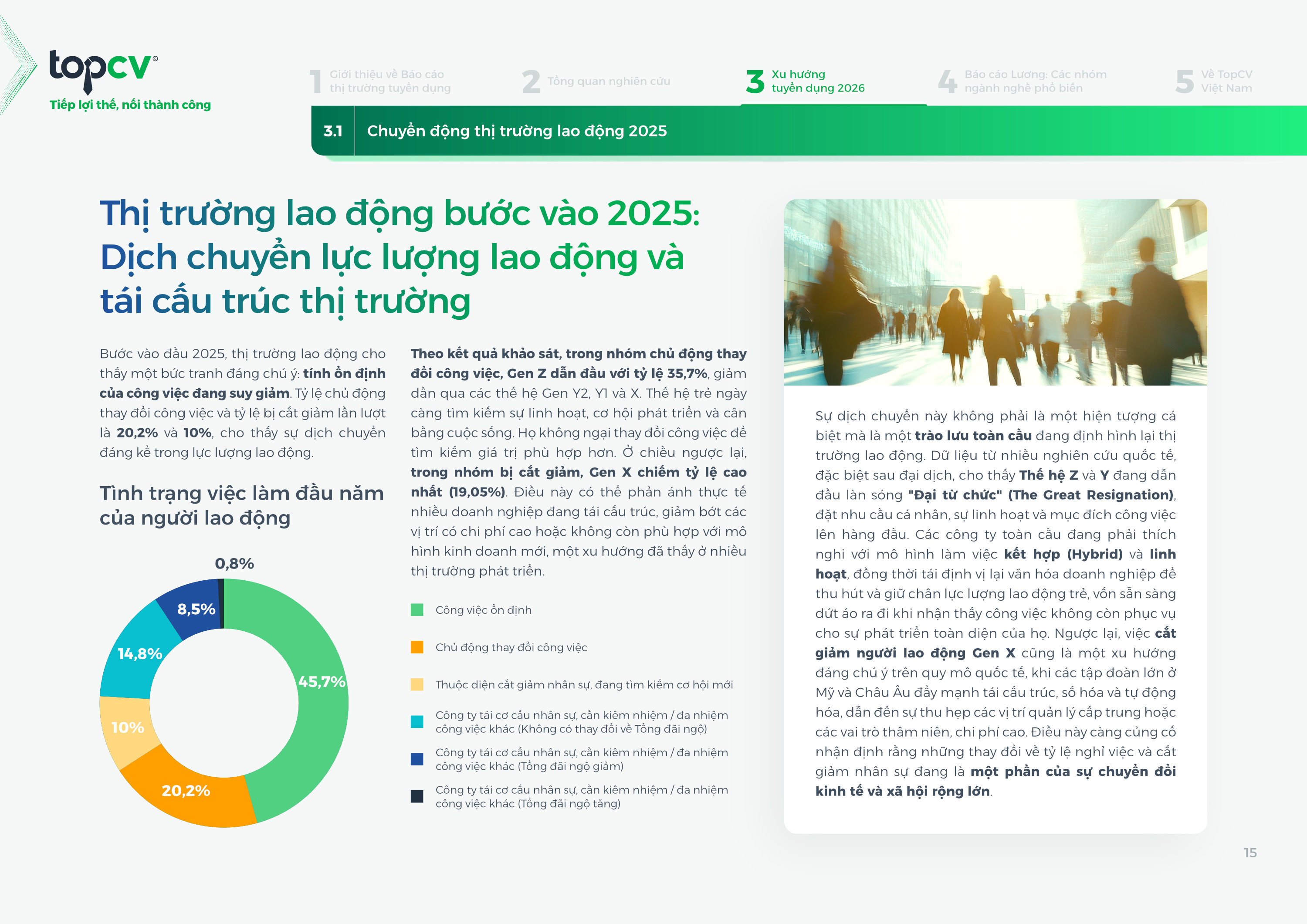Select Xu hướng tuyển dụng 2026 tab

click(x=806, y=81)
